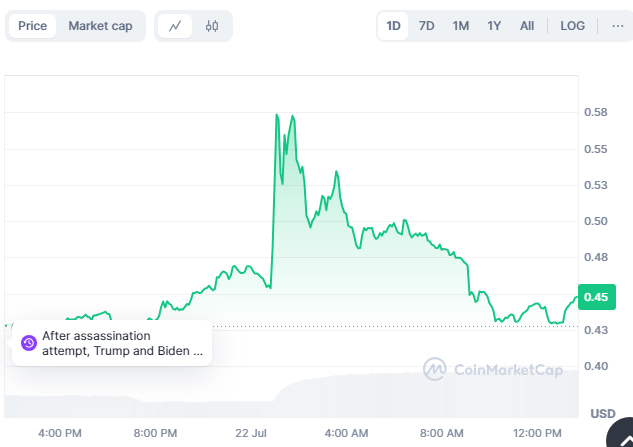Set the chart range to 1M

(x=461, y=26)
